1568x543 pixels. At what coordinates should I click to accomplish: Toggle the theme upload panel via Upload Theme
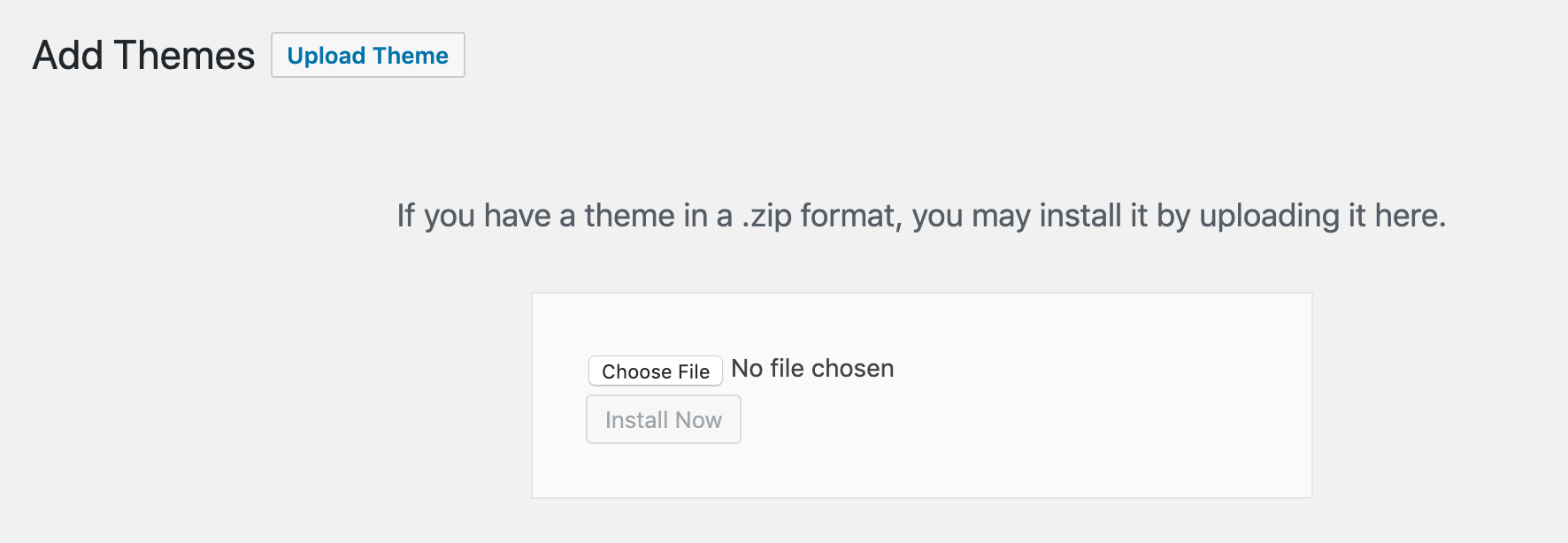tap(367, 56)
